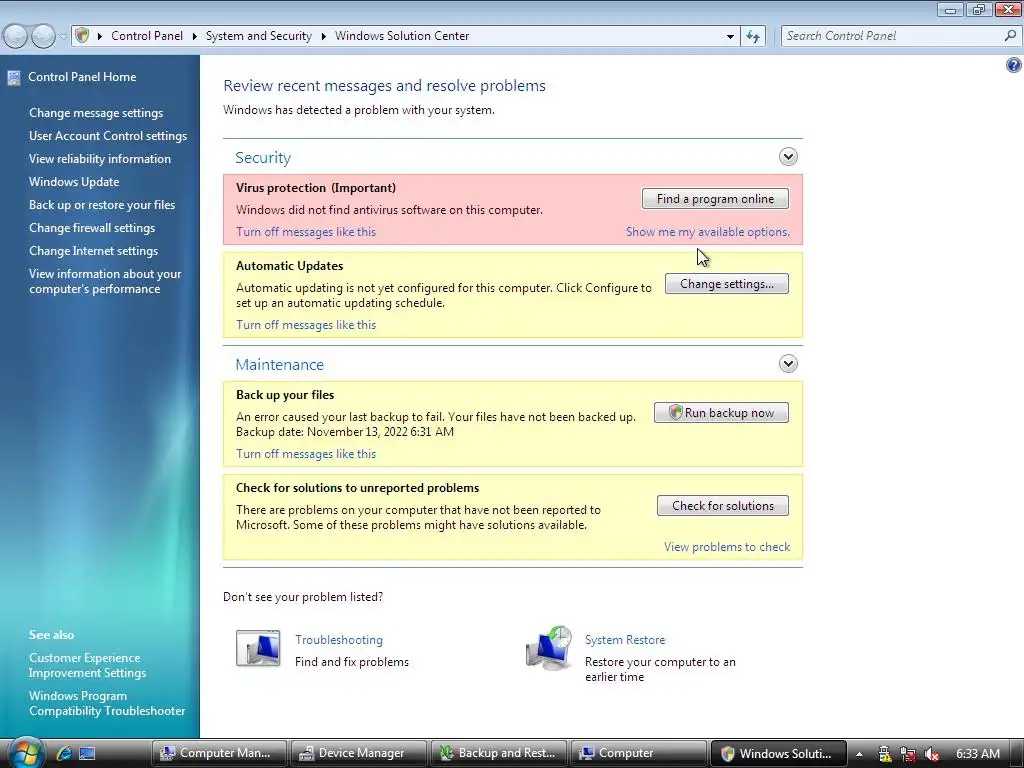Select Windows Solution Center breadcrumb
Viewport: 1024px width, 768px height.
pos(402,36)
